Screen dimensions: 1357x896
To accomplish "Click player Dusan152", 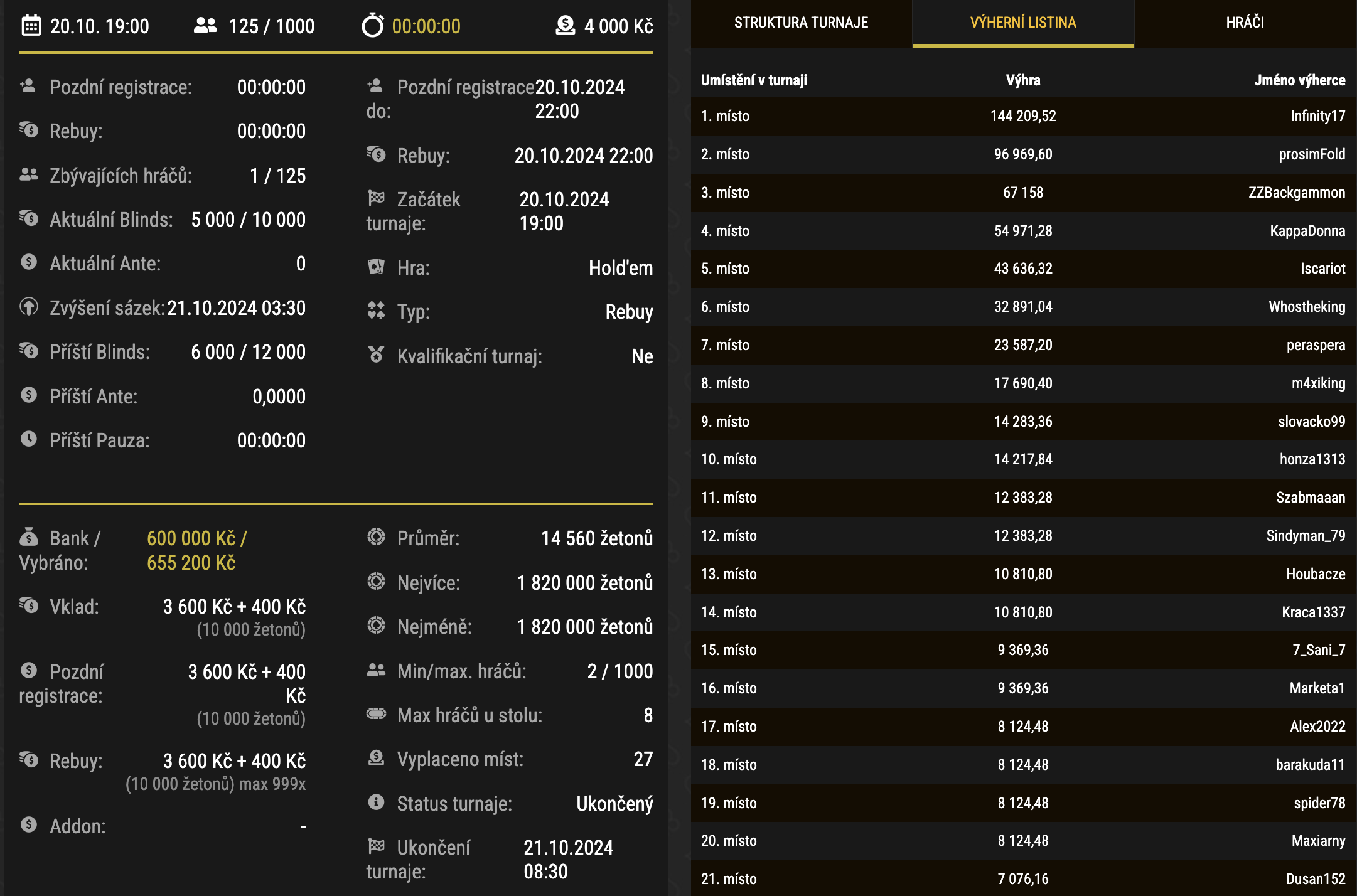I will pyautogui.click(x=1316, y=879).
